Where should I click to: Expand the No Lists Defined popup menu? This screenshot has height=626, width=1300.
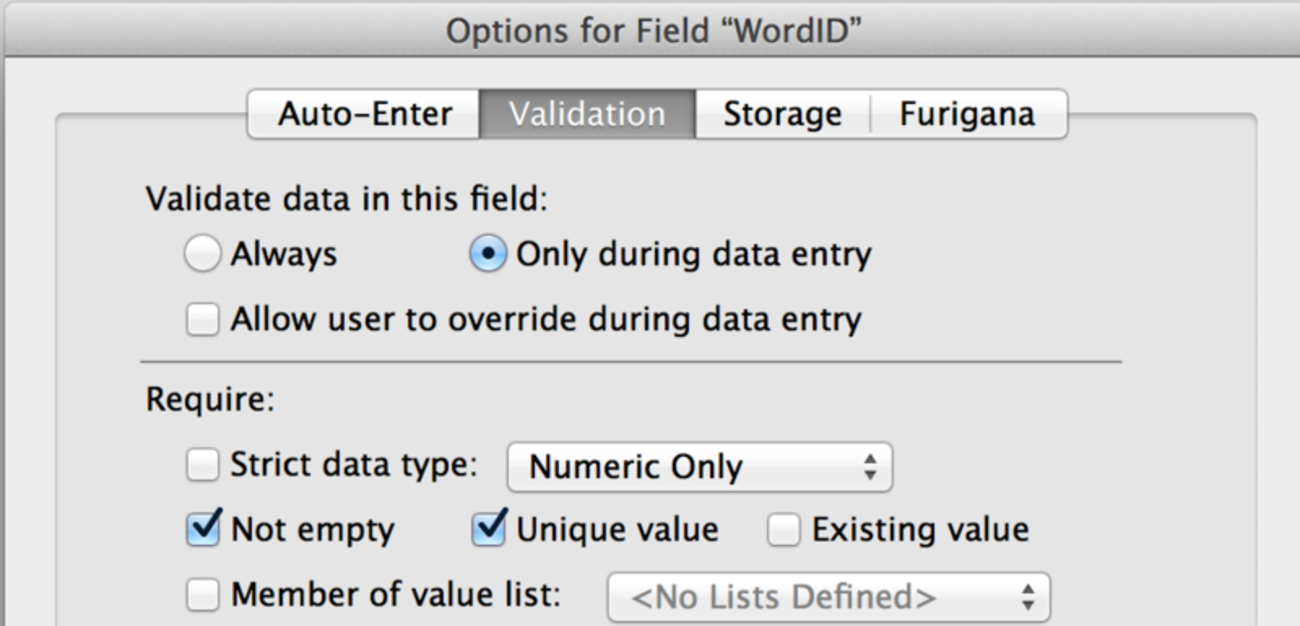(828, 597)
